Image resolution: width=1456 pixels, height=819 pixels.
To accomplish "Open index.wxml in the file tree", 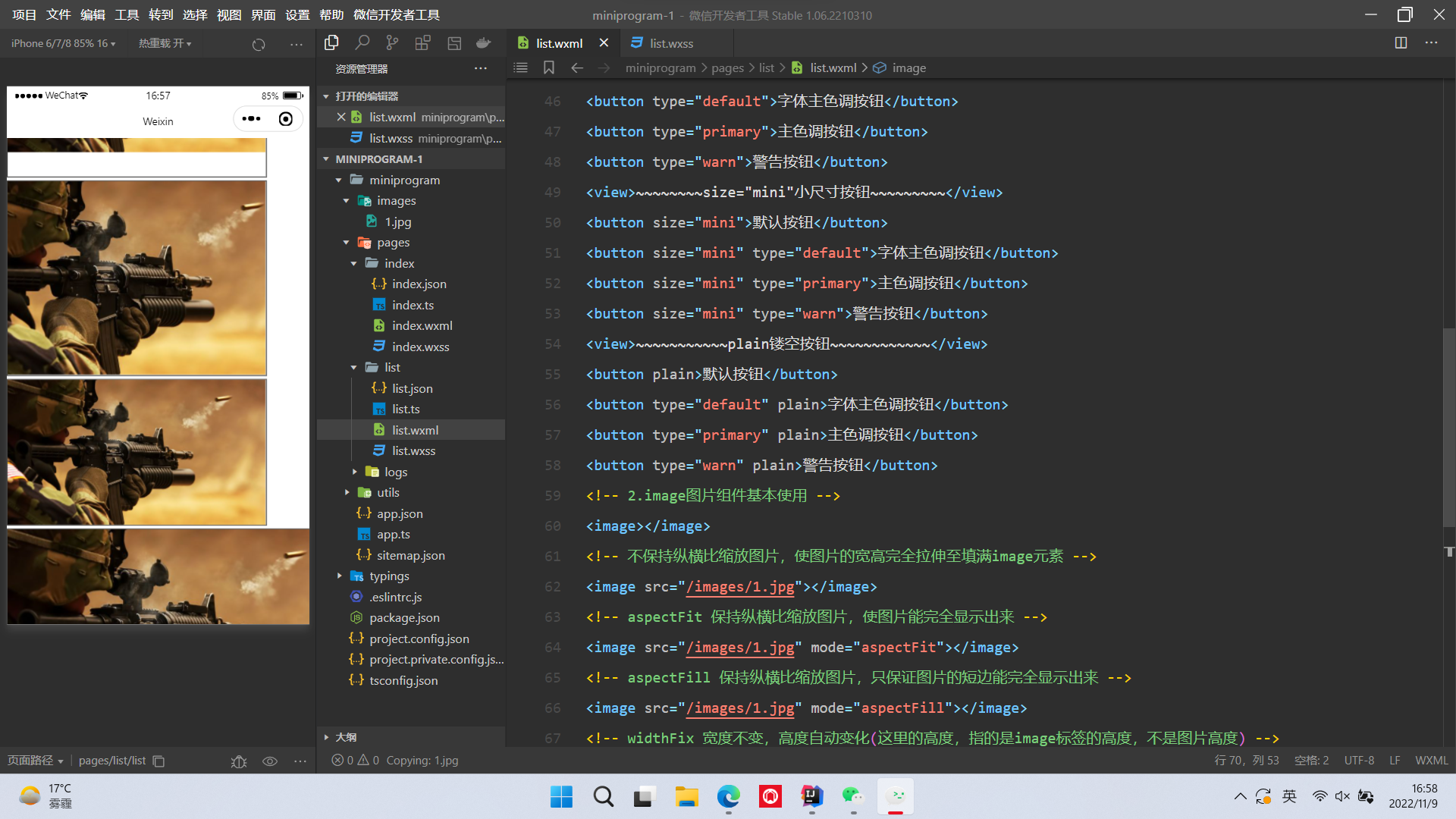I will [x=422, y=326].
